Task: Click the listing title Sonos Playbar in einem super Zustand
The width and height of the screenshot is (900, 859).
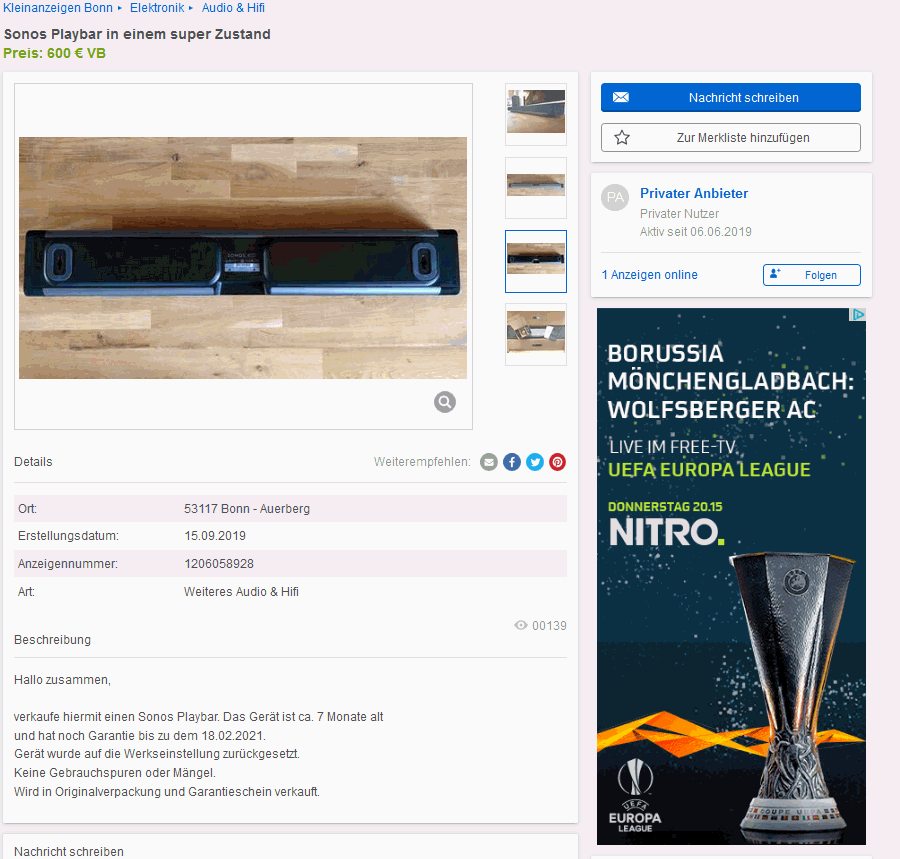Action: pyautogui.click(x=137, y=34)
